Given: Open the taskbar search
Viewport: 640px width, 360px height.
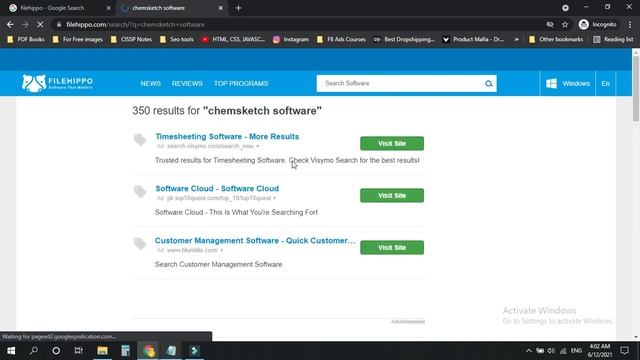Looking at the screenshot, I should pyautogui.click(x=34, y=351).
